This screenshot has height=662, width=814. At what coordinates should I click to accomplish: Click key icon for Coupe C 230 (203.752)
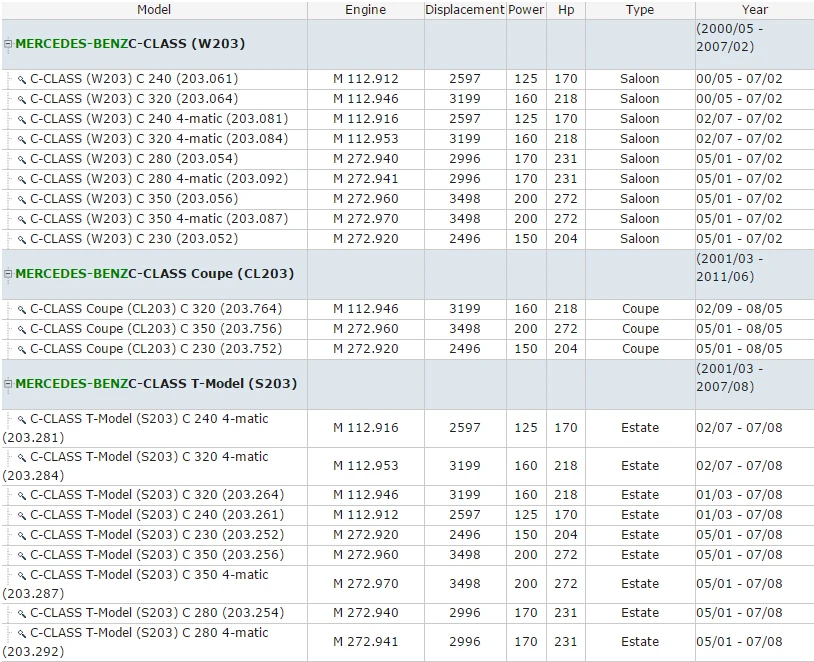22,349
